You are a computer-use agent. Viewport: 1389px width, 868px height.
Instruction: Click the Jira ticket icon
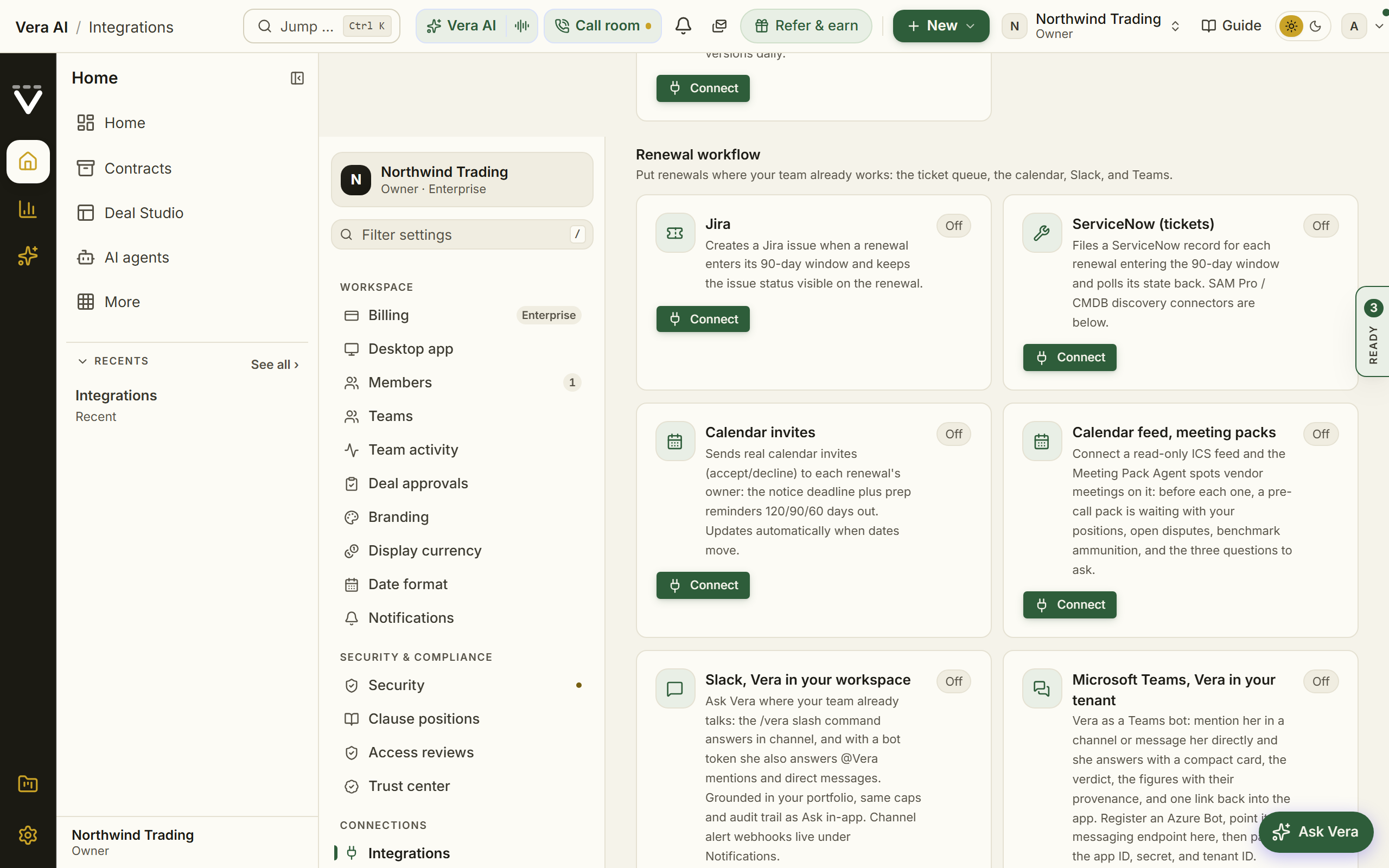(x=675, y=233)
